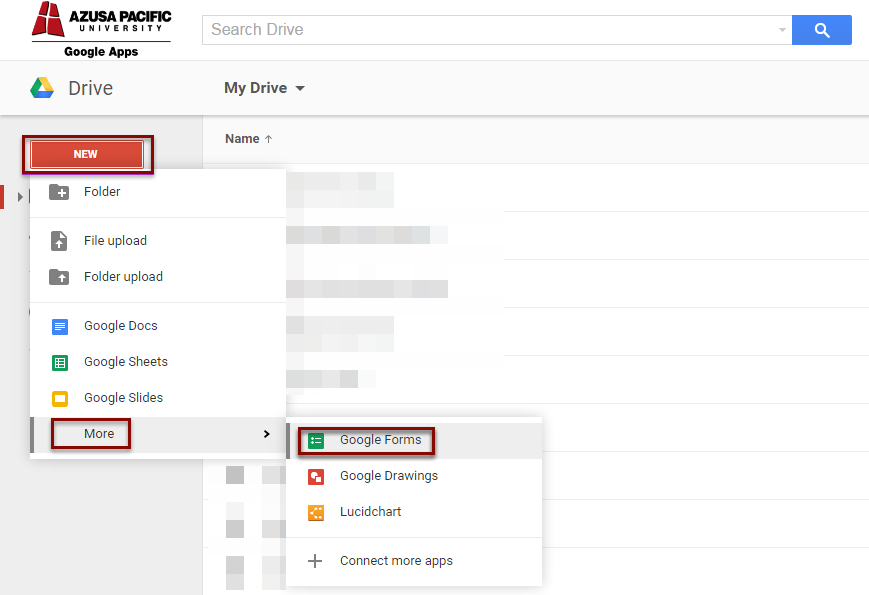Click the Google Slides icon
Screen dimensions: 869x595
[60, 399]
